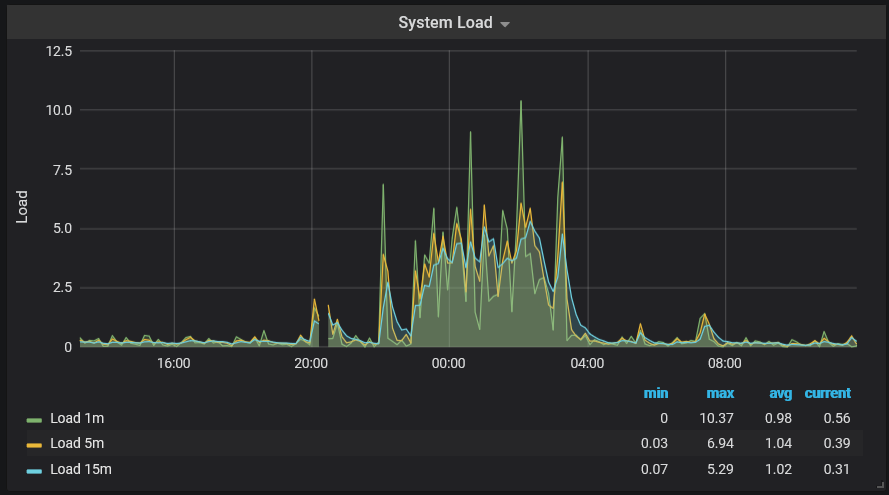This screenshot has width=889, height=495.
Task: Toggle the Load 1m series label
Action: pyautogui.click(x=78, y=418)
